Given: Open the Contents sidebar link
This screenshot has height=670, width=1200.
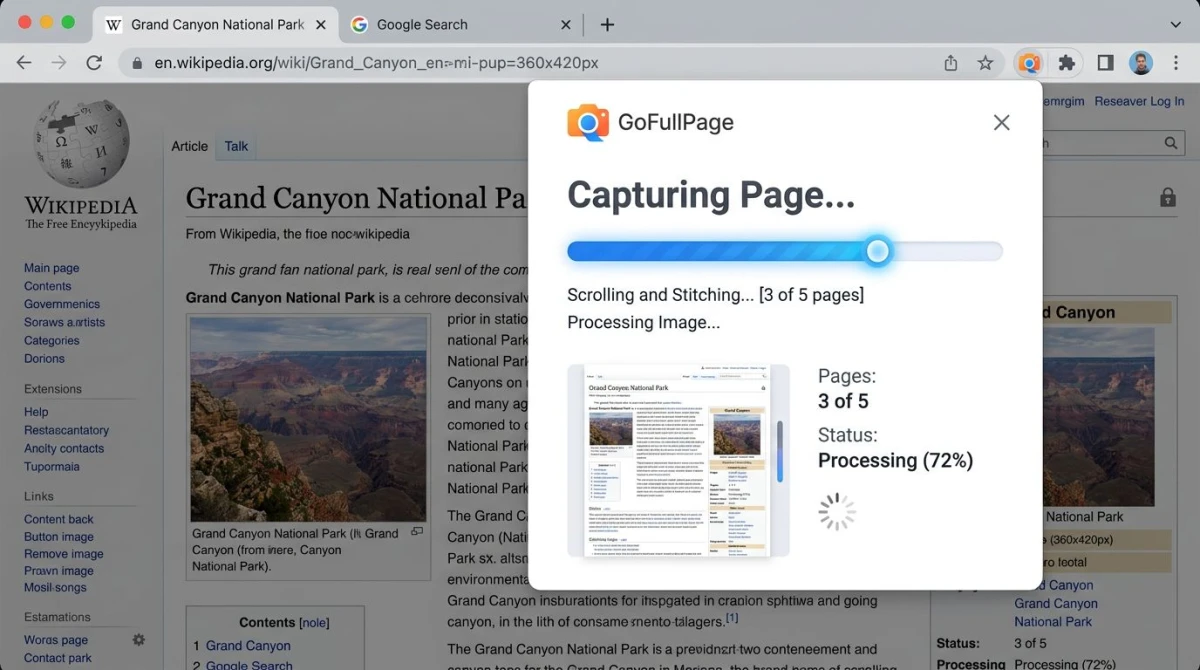Looking at the screenshot, I should click(x=48, y=286).
